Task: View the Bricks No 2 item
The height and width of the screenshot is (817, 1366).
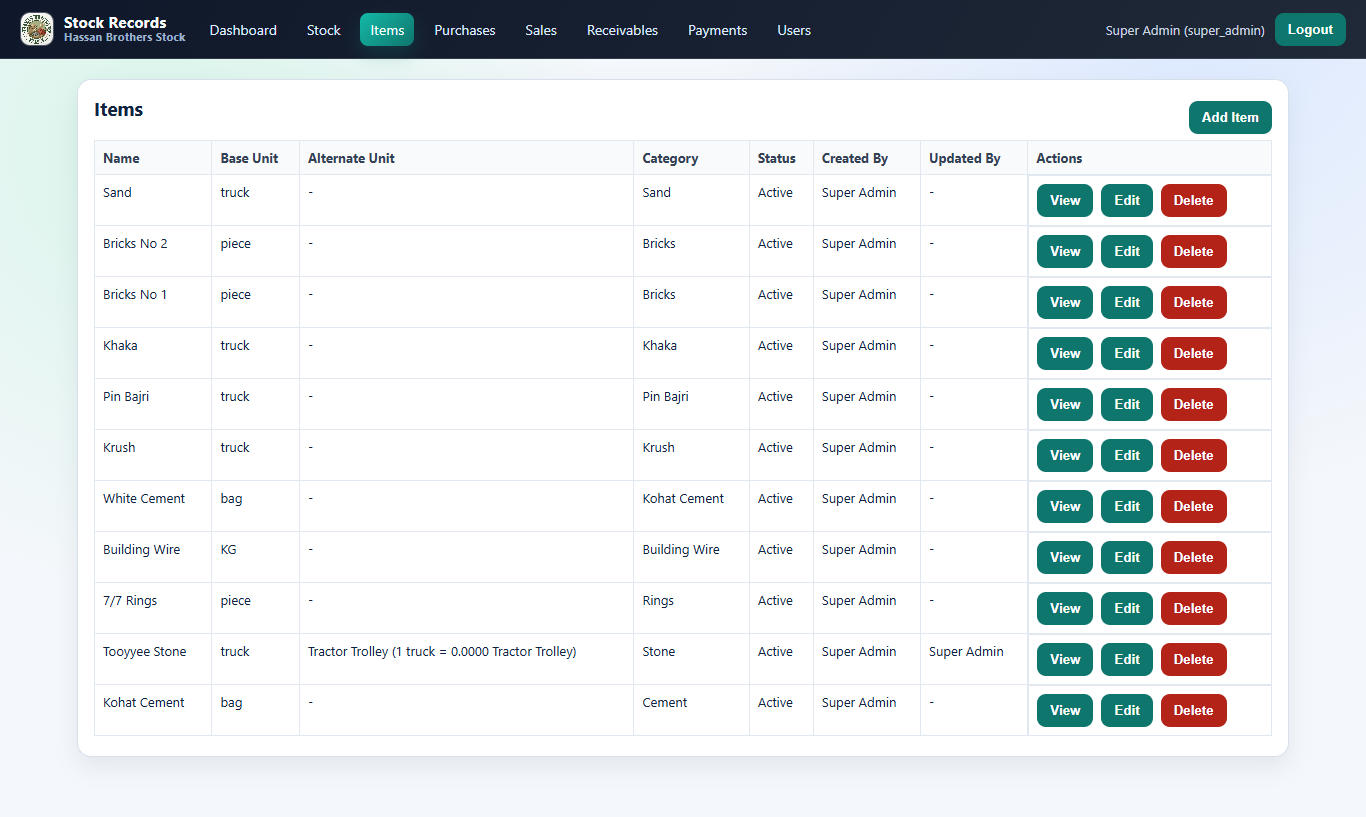Action: click(1065, 251)
